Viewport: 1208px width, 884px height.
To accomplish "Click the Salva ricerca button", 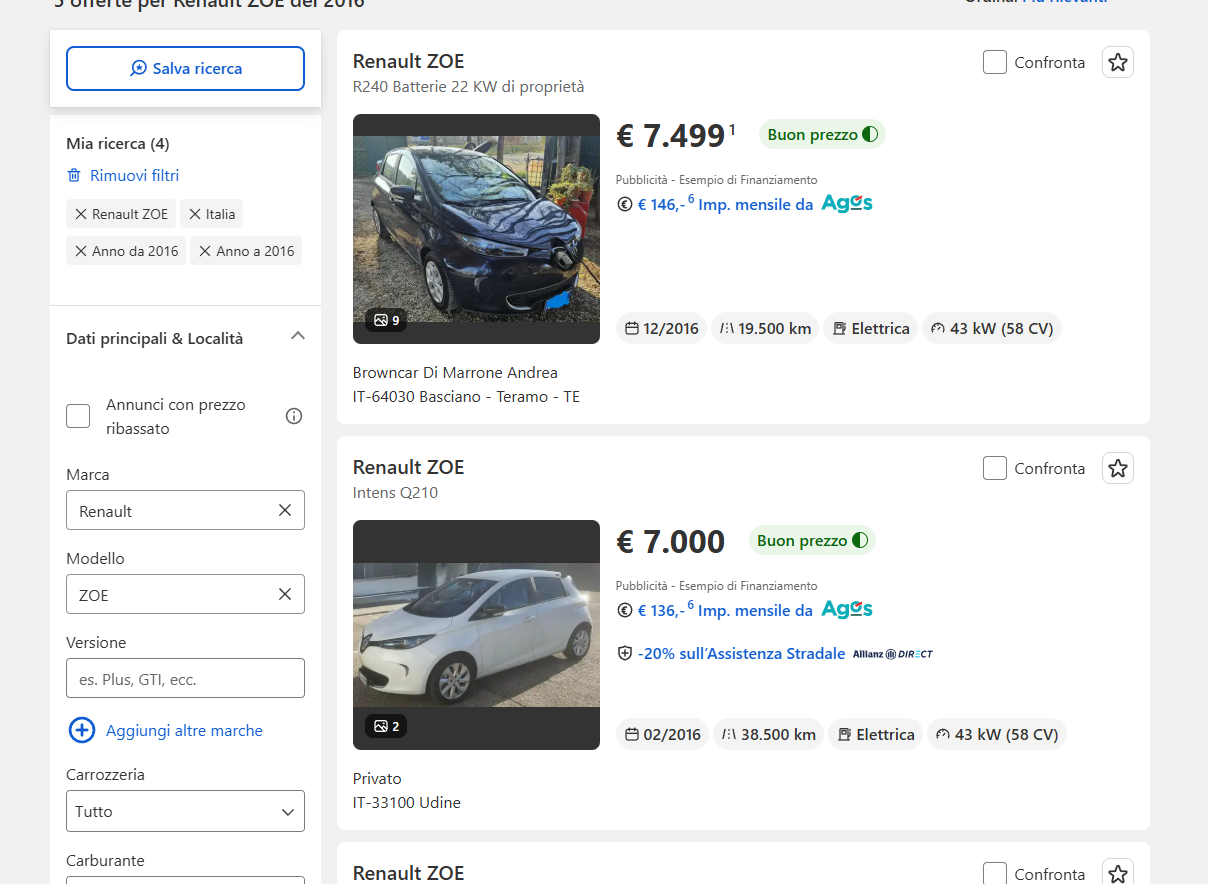I will [x=185, y=69].
